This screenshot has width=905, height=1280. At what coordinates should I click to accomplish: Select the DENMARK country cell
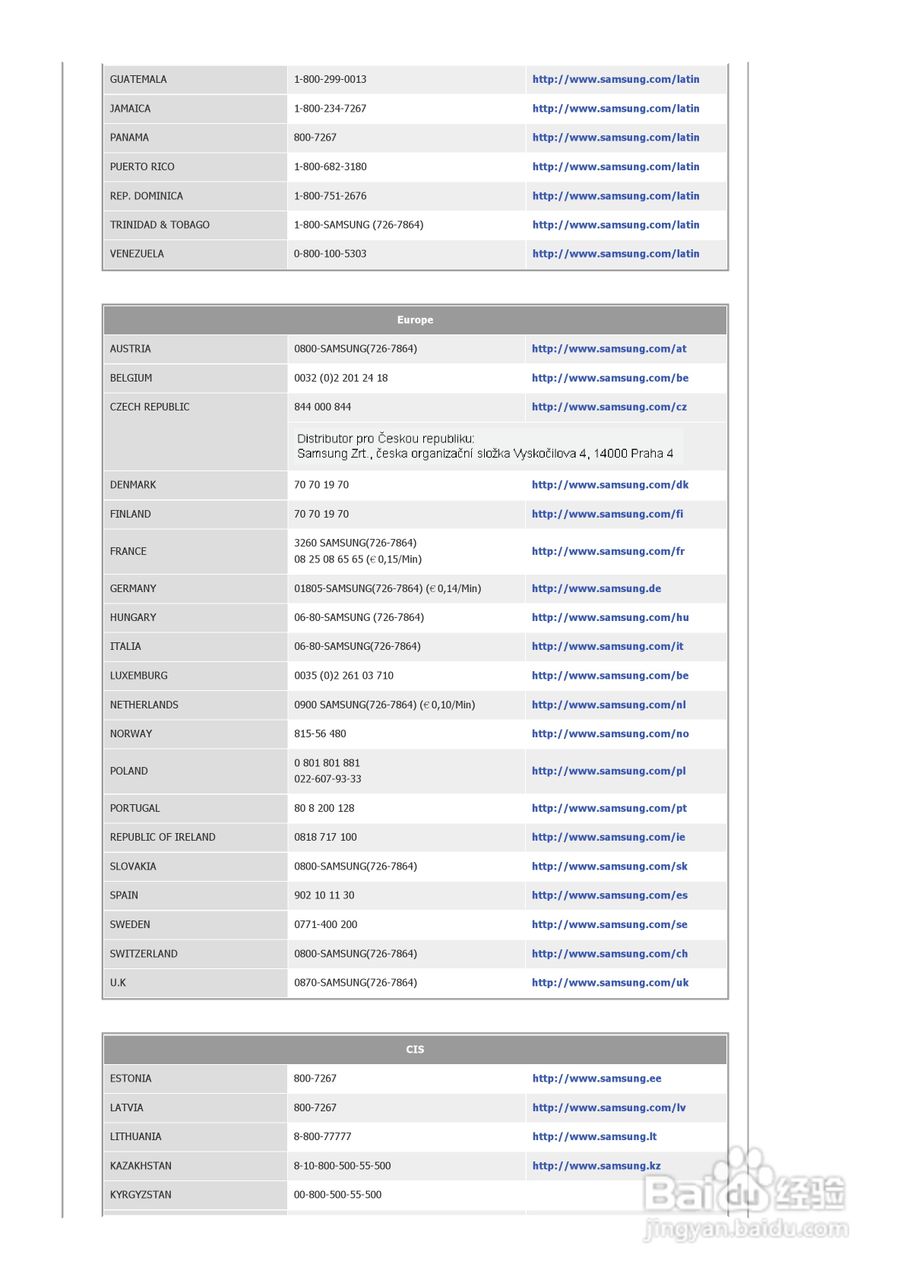(195, 485)
